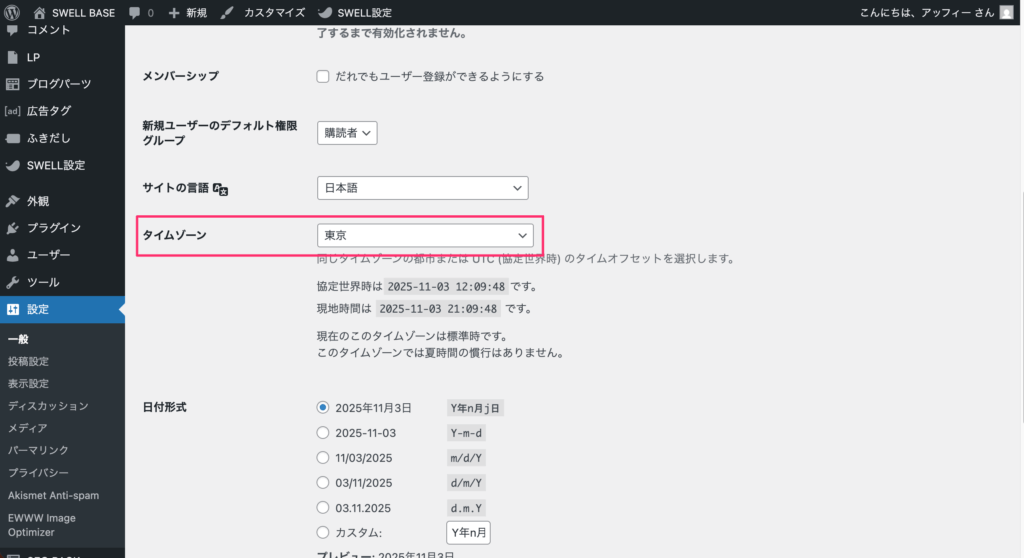This screenshot has width=1024, height=558.
Task: Open the SWELL BASE home icon link
Action: point(39,13)
